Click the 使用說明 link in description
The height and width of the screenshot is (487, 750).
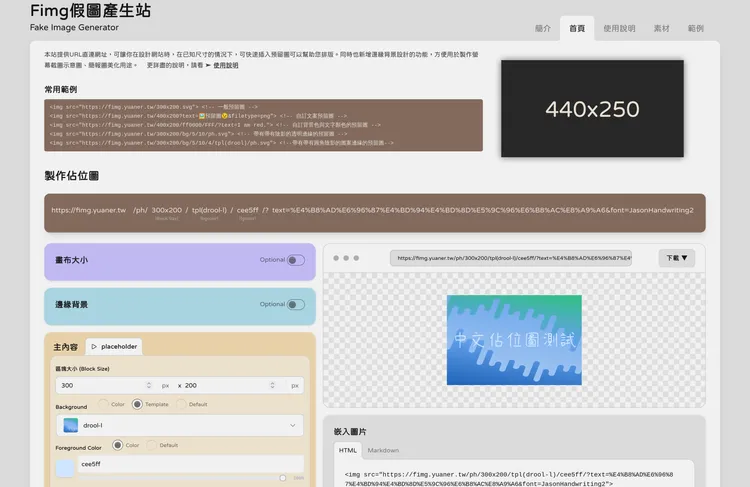pos(225,65)
